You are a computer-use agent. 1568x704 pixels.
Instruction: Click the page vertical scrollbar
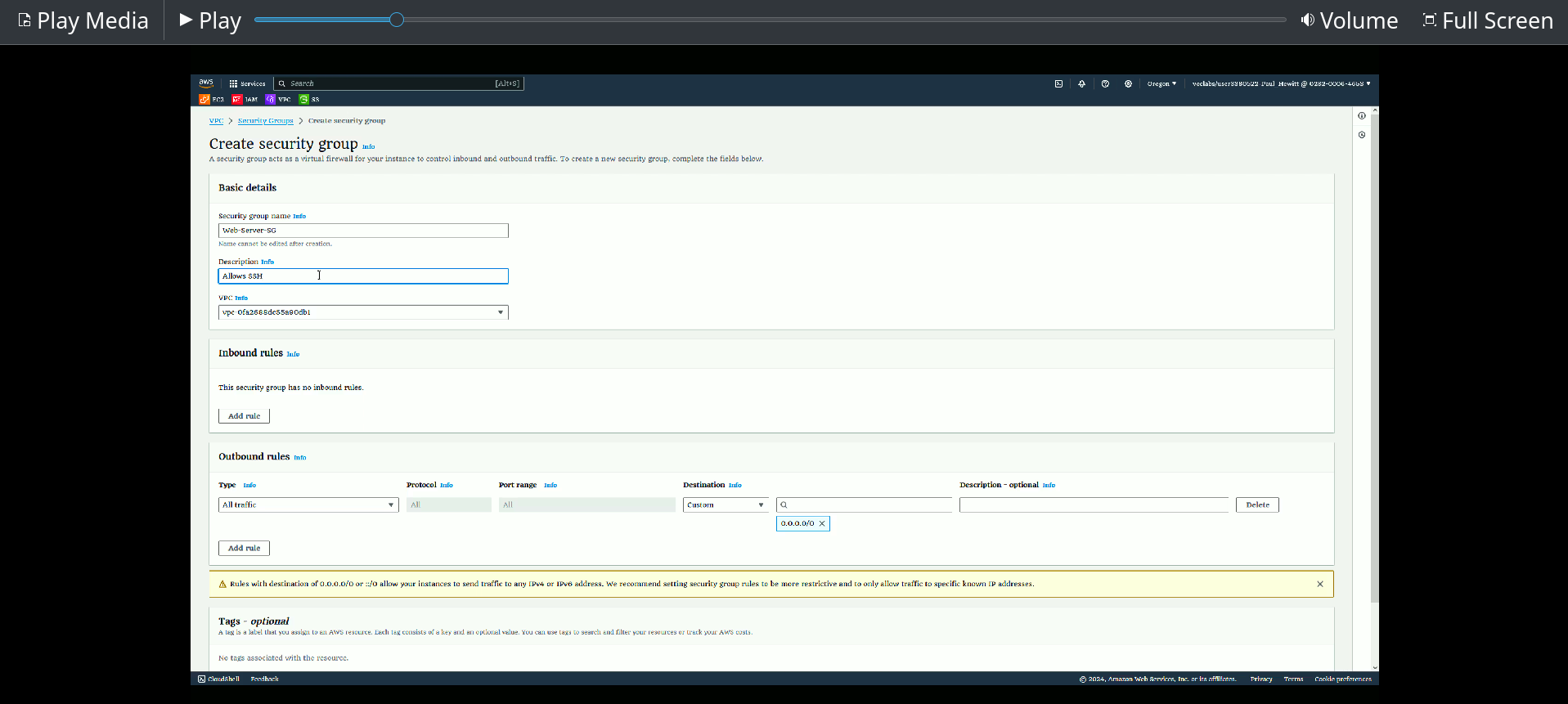coord(1375,360)
